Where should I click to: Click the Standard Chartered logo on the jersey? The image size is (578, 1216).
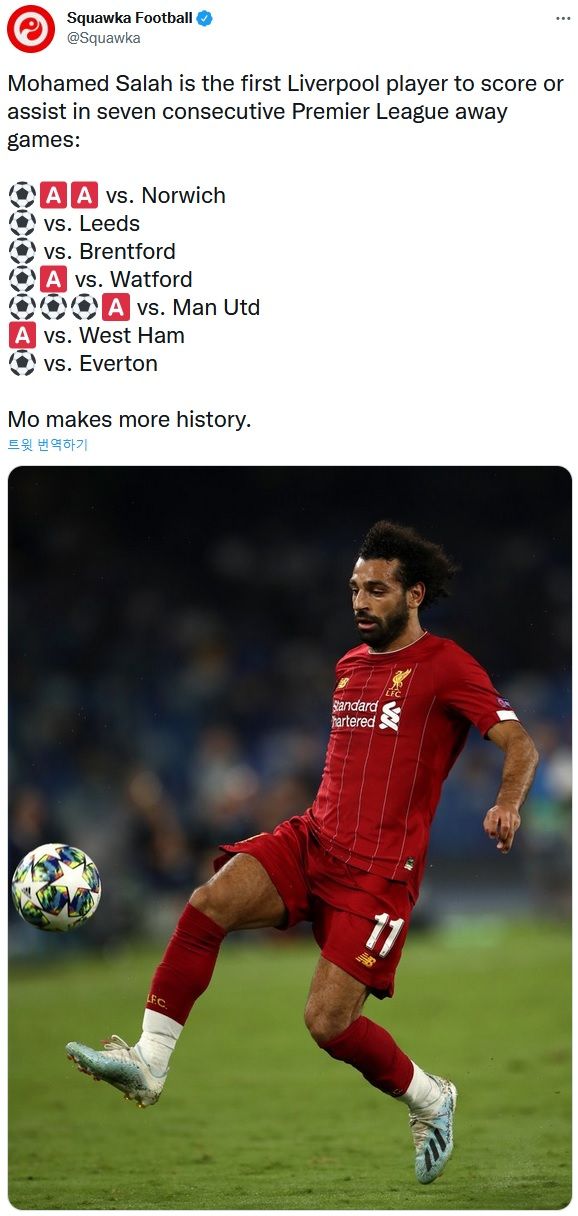[x=365, y=713]
